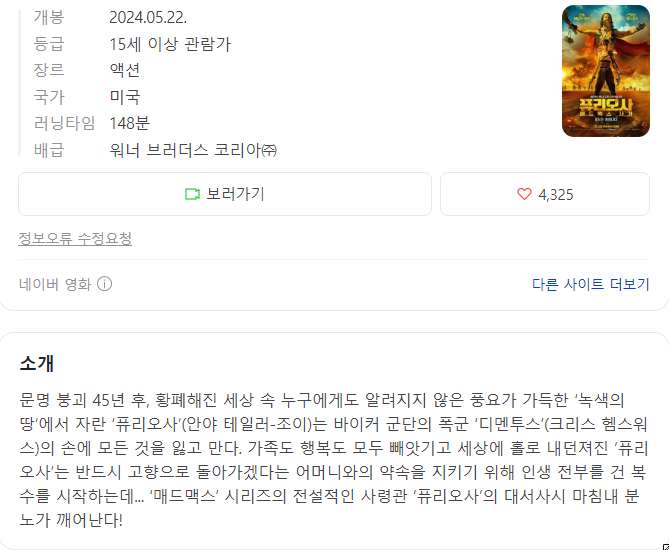Viewport: 669px width, 550px height.
Task: Click the rating 15세 이상 관람가
Action: 170,44
